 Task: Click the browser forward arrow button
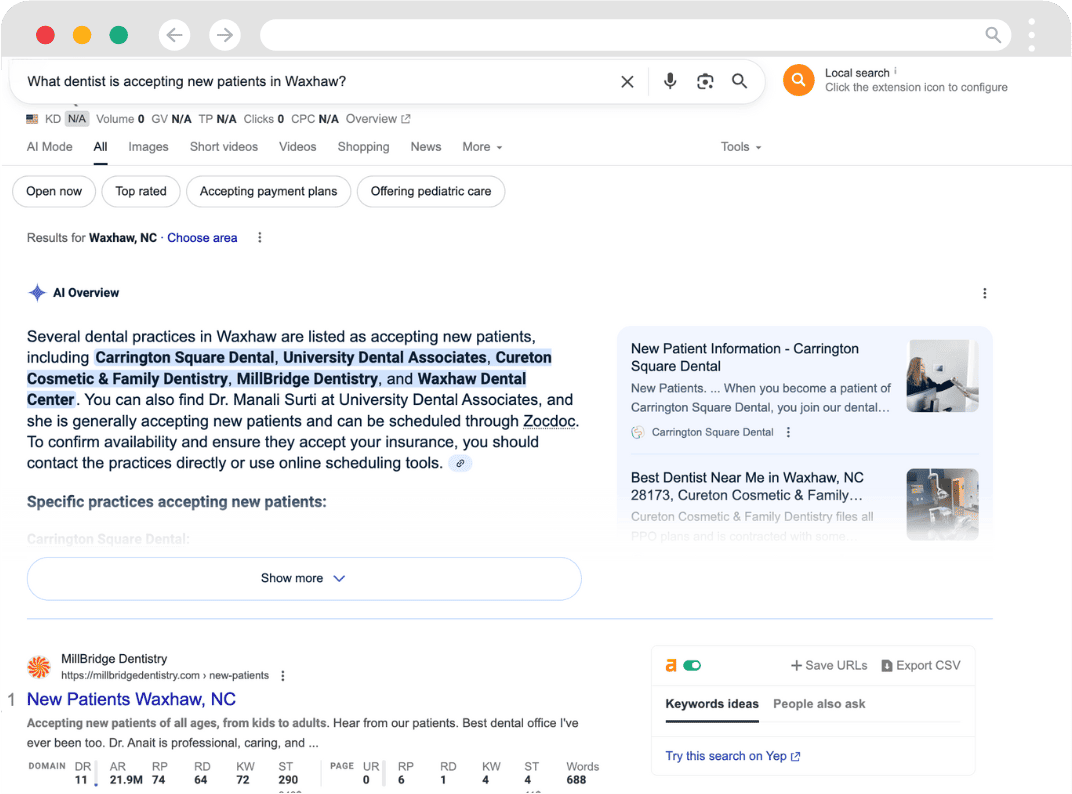pos(225,36)
